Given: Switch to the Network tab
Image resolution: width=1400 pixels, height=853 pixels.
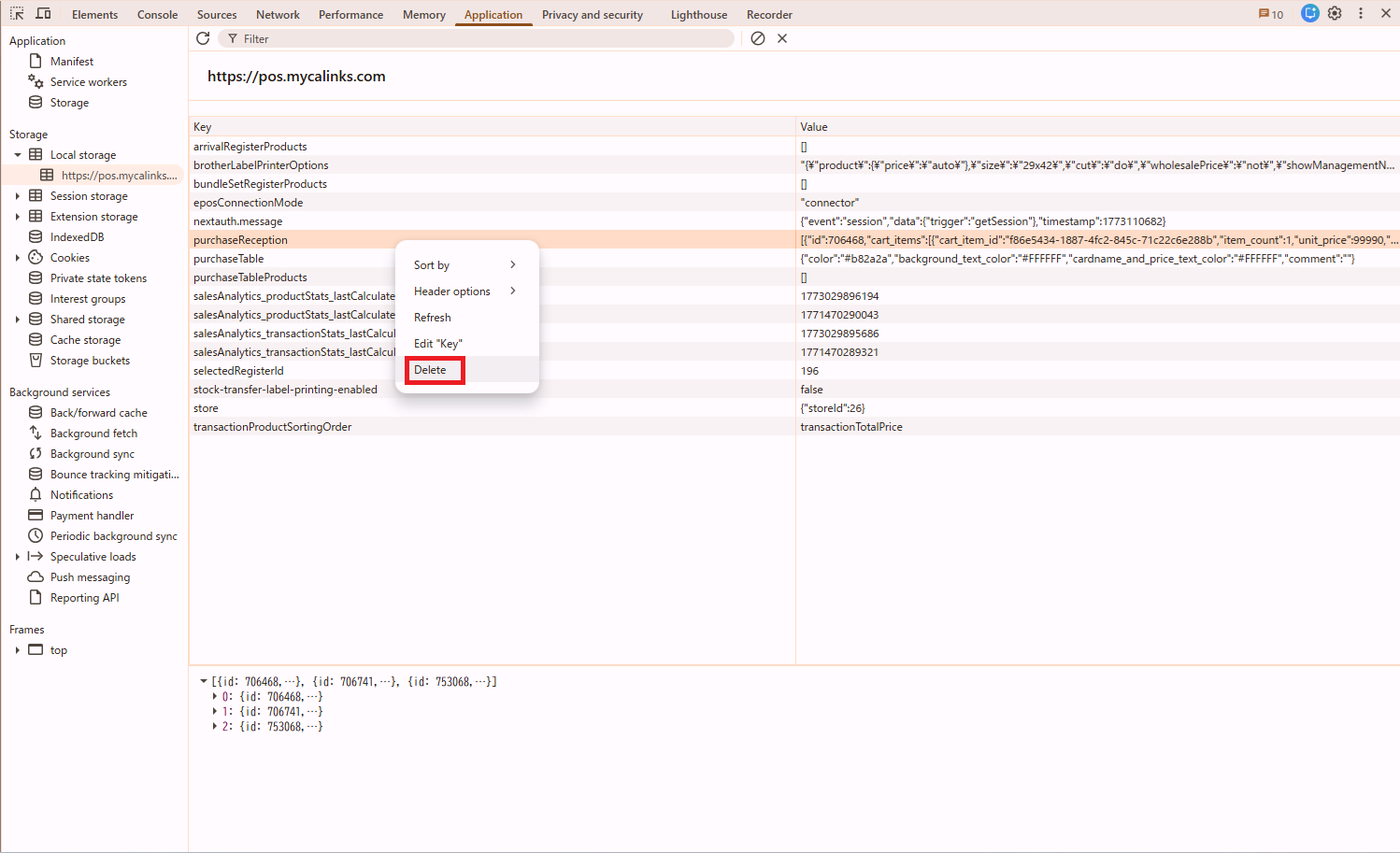Looking at the screenshot, I should pyautogui.click(x=278, y=15).
